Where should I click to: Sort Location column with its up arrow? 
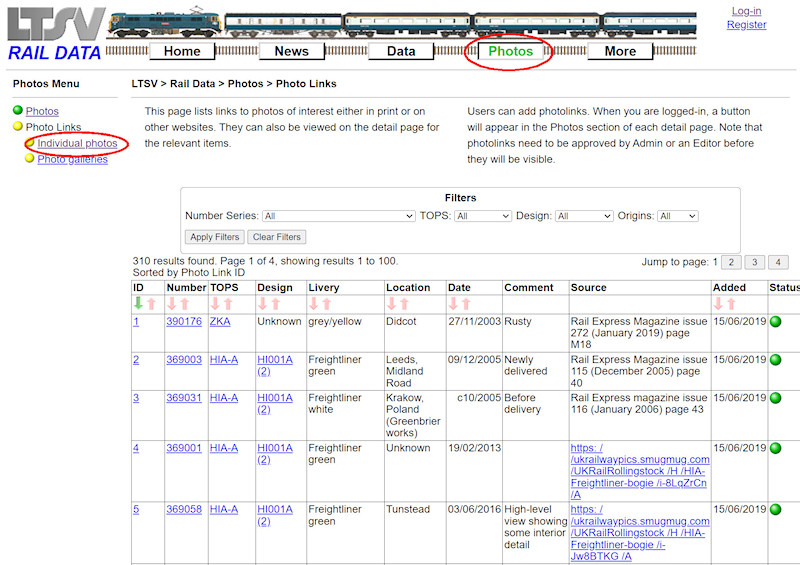click(x=405, y=303)
